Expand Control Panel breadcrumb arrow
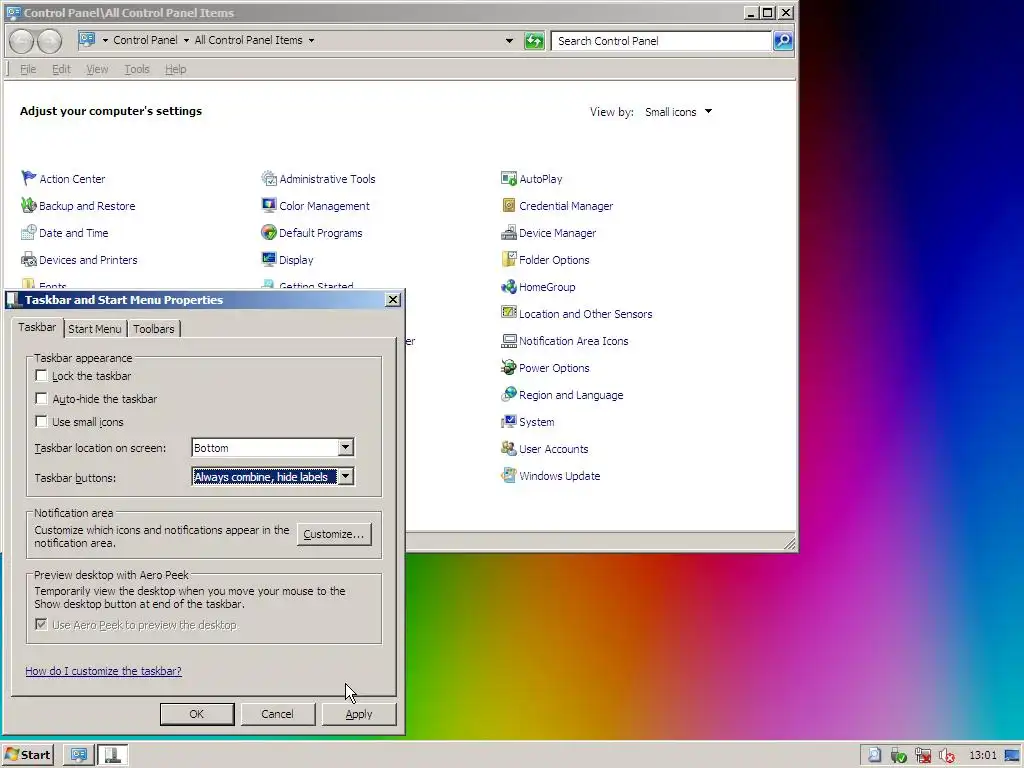This screenshot has height=768, width=1024. pos(186,40)
